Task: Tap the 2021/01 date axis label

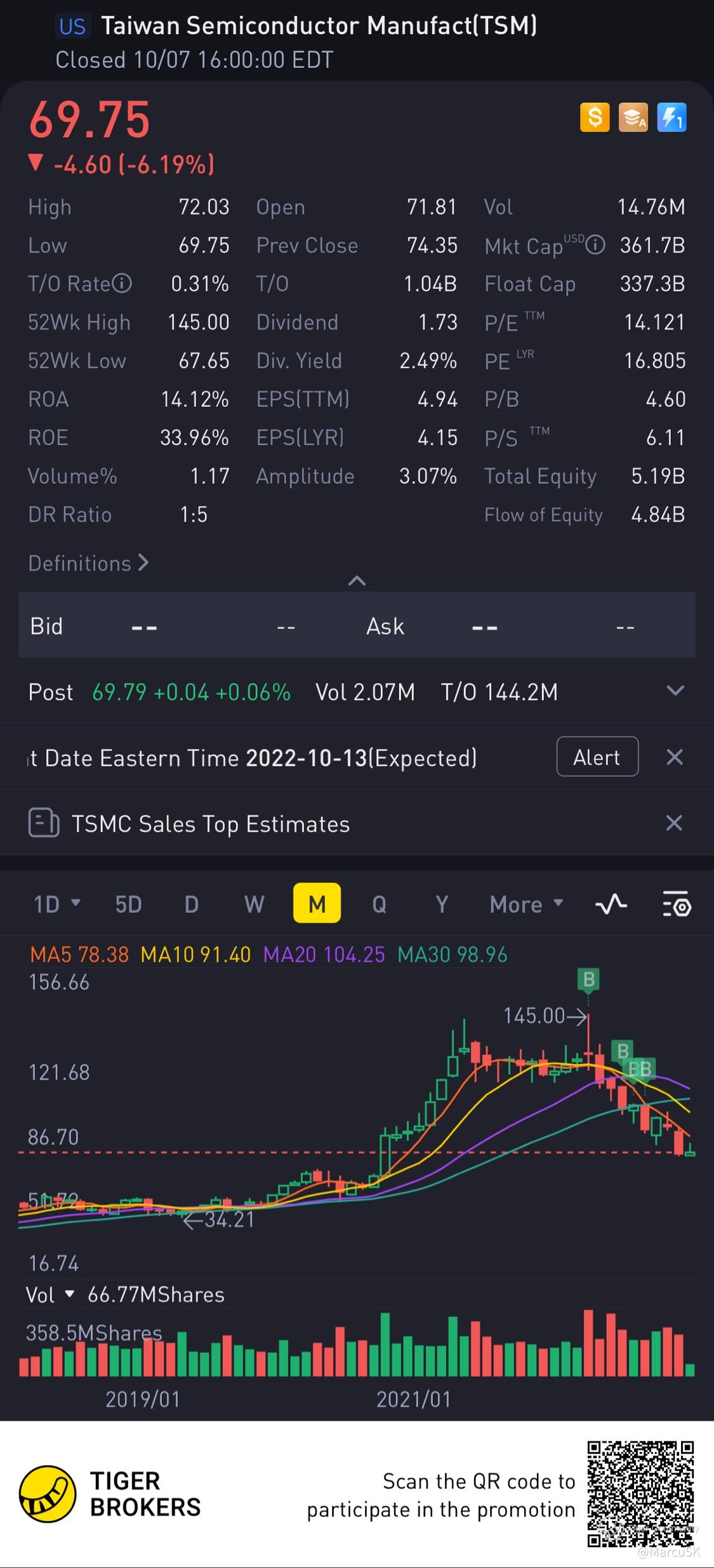Action: (x=413, y=1399)
